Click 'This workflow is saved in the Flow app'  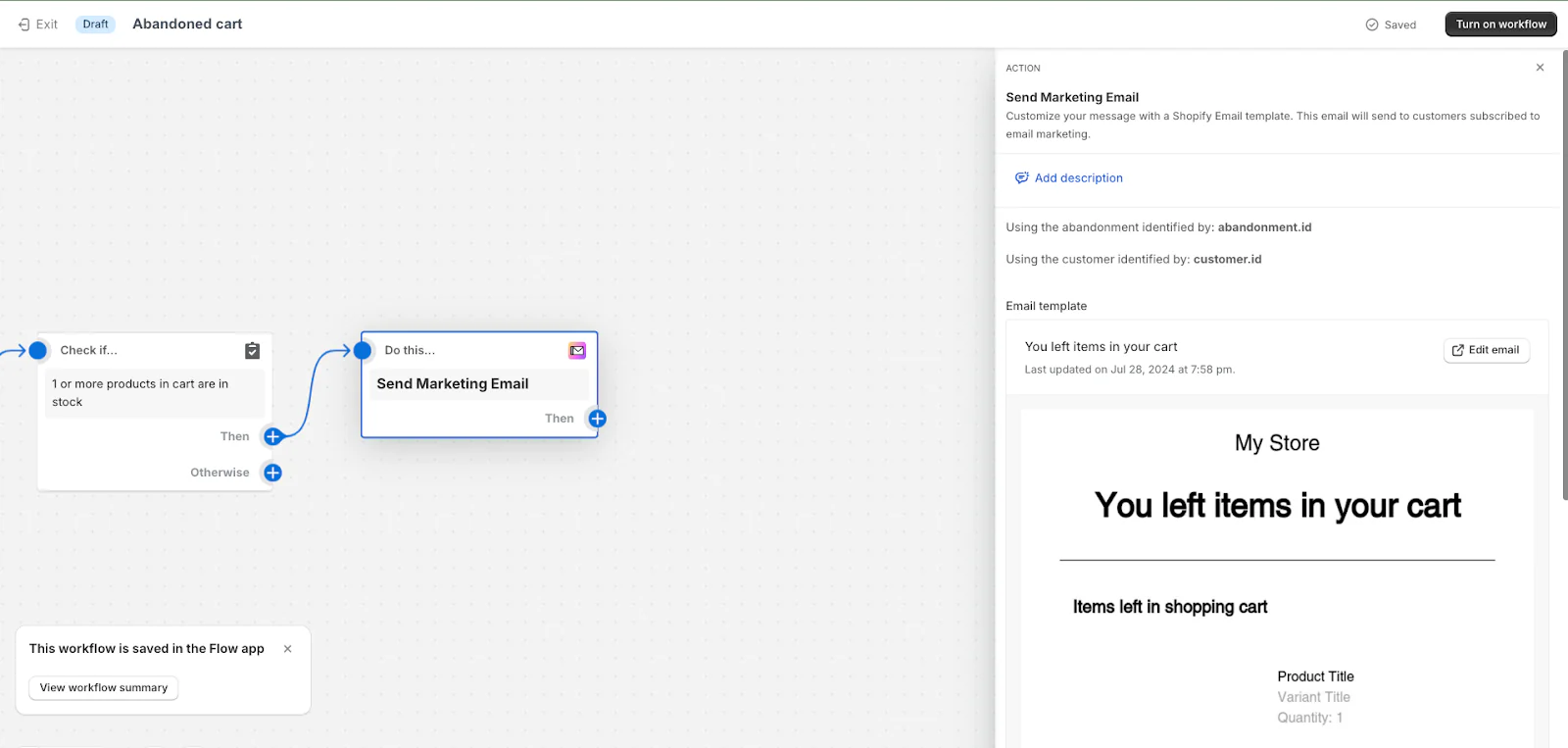(x=147, y=649)
